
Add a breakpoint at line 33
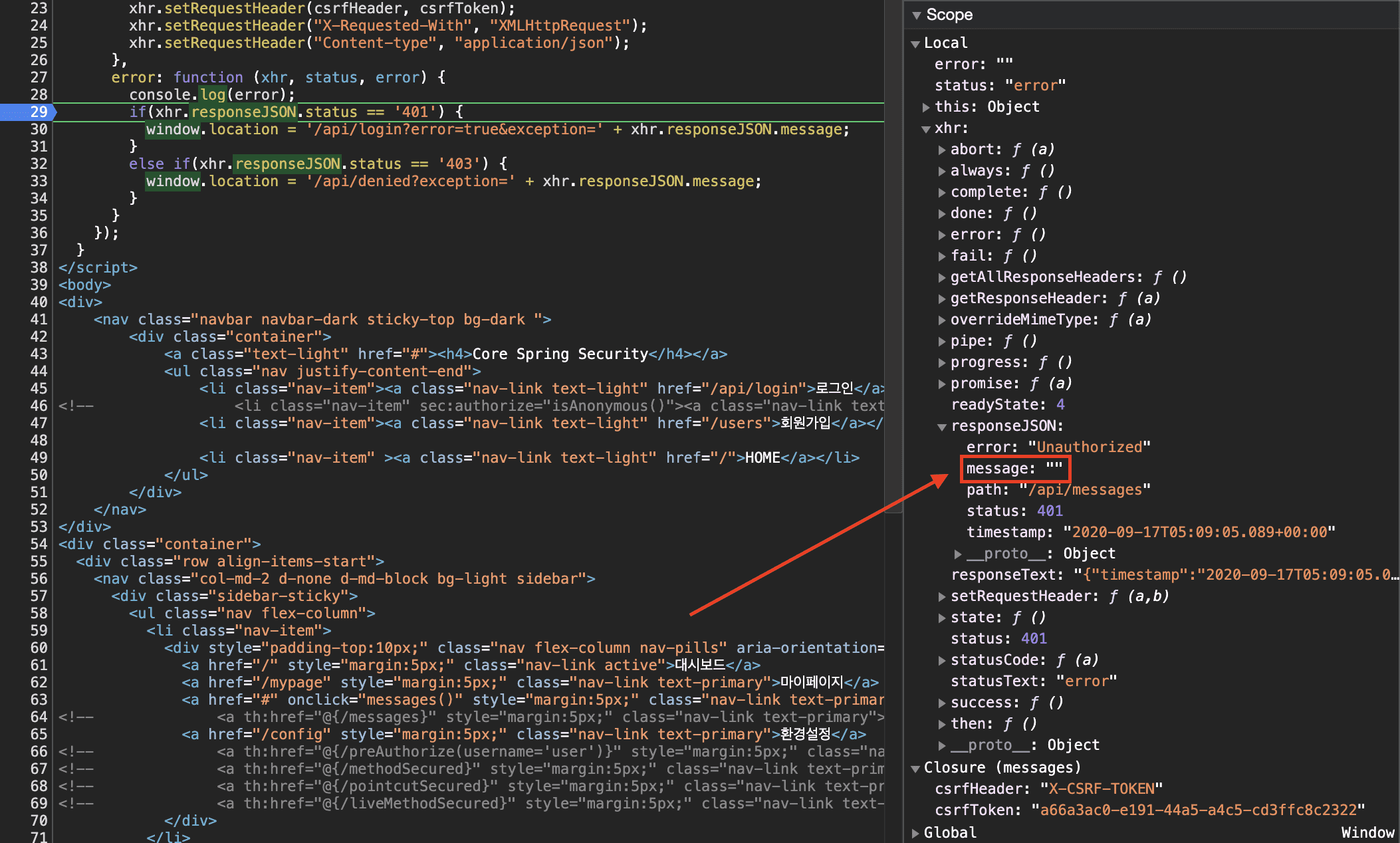point(39,181)
